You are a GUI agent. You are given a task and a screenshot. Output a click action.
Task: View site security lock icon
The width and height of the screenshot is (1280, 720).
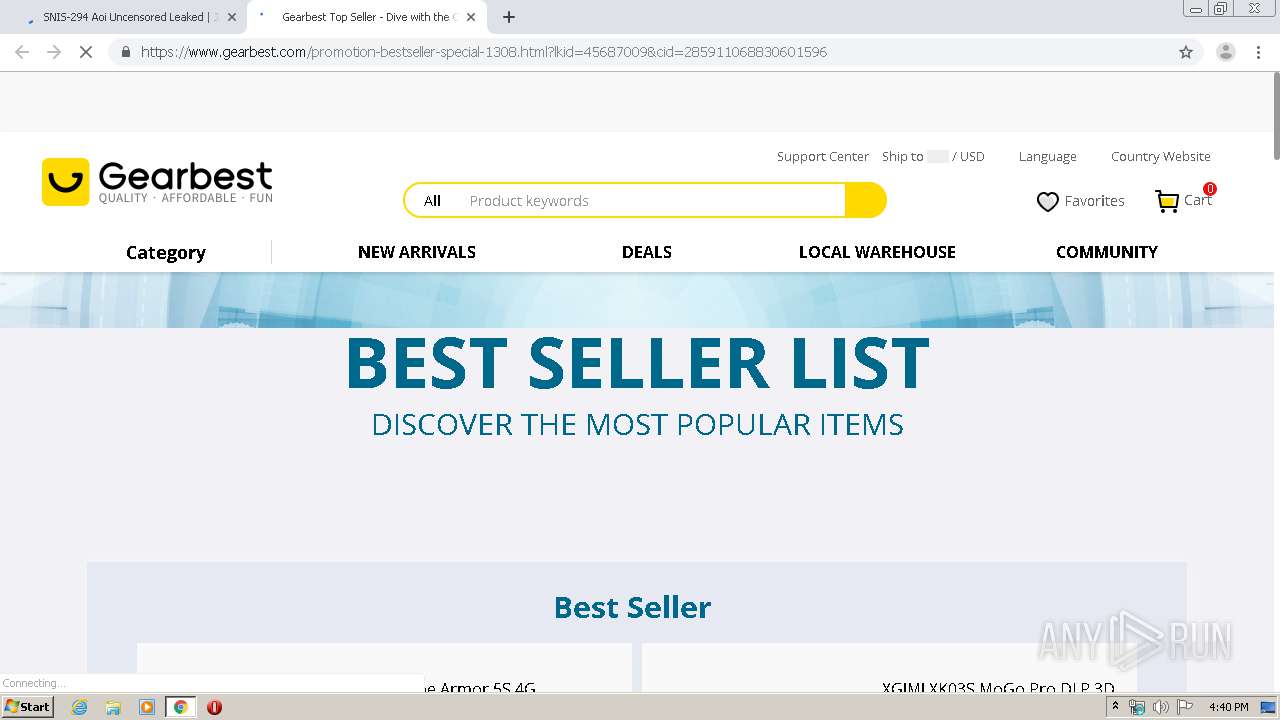[125, 52]
